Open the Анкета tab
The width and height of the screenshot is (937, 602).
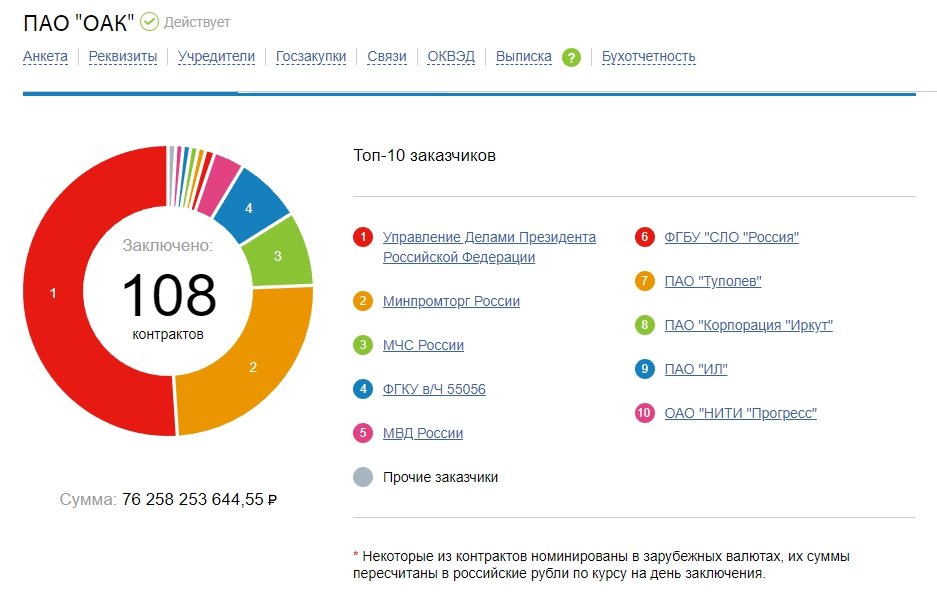[x=45, y=56]
